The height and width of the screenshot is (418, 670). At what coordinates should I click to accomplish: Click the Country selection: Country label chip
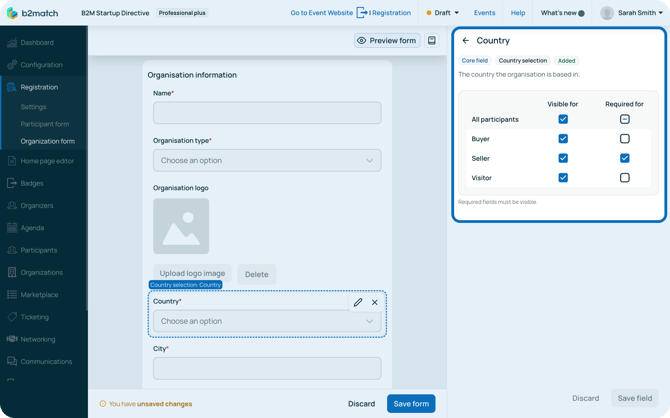[185, 285]
